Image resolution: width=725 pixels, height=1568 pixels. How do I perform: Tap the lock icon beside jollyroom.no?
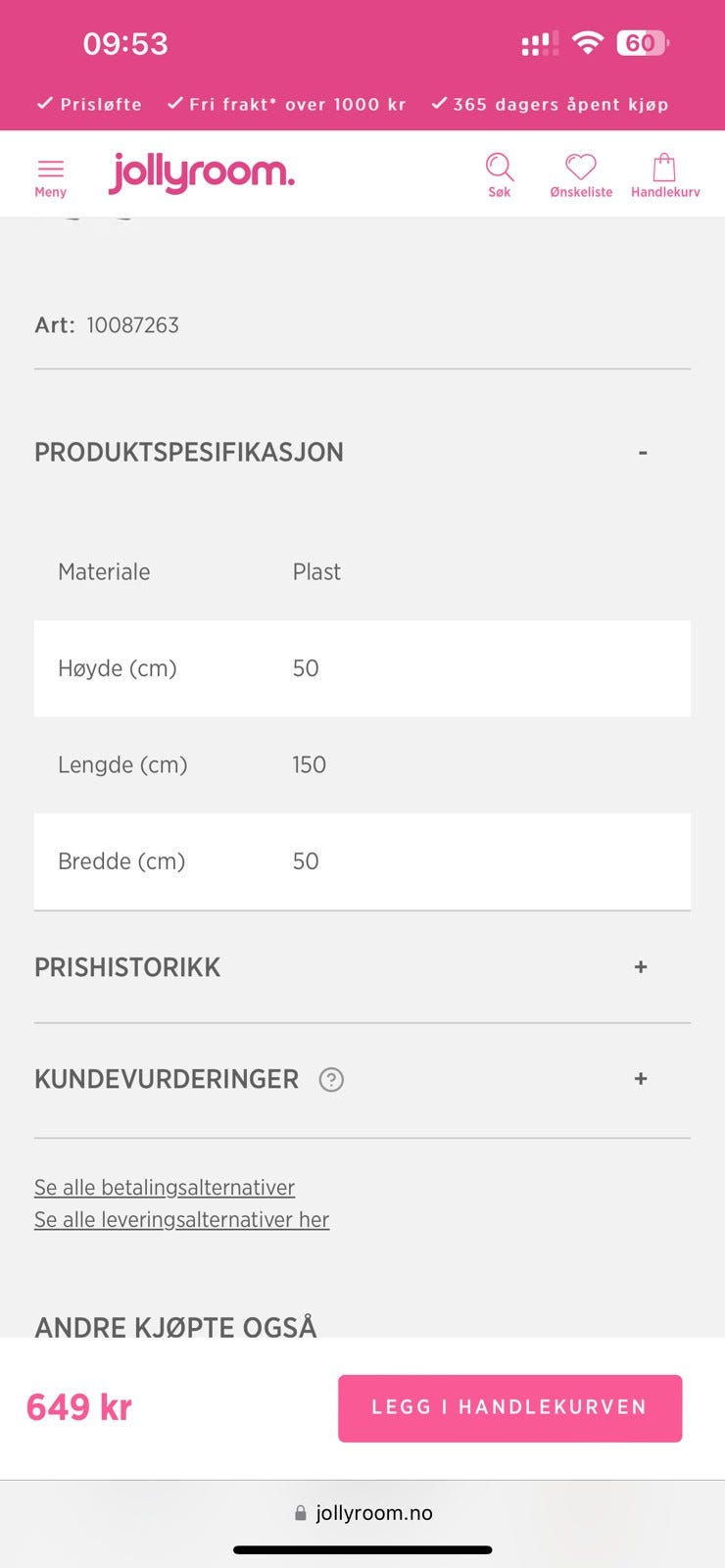(x=301, y=1513)
